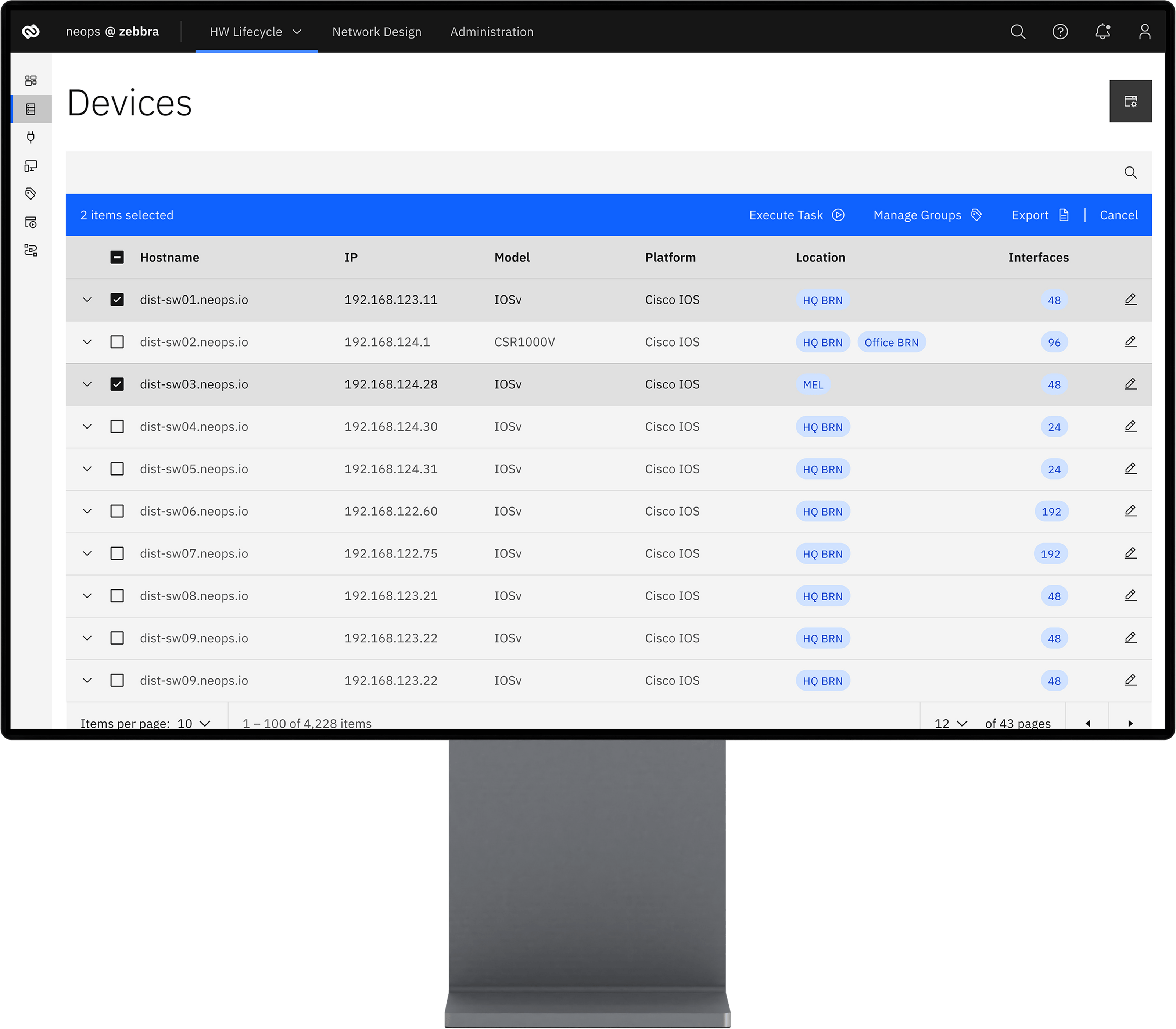Open the tags icon in left sidebar
Screen dimensions: 1176x1029
tap(31, 194)
